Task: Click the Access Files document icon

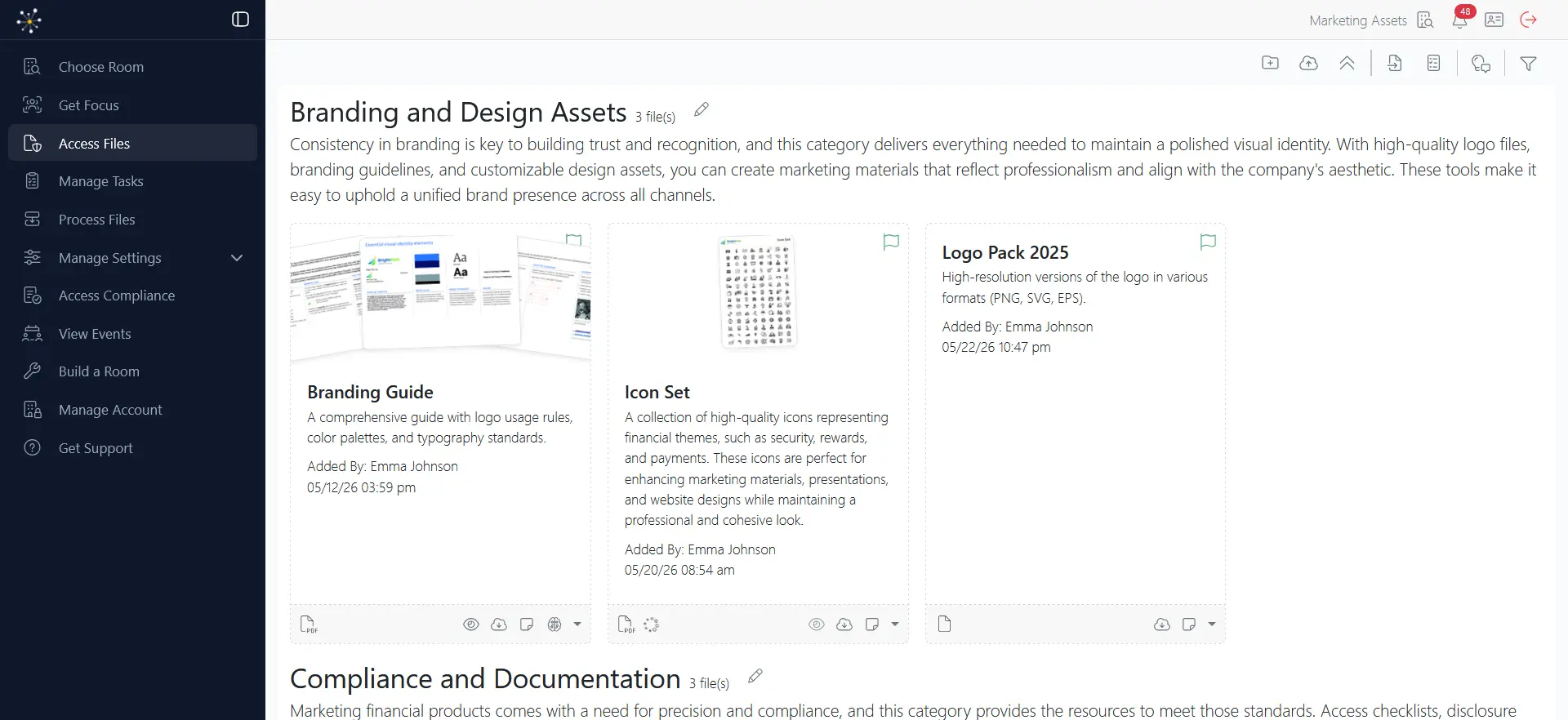Action: 33,144
